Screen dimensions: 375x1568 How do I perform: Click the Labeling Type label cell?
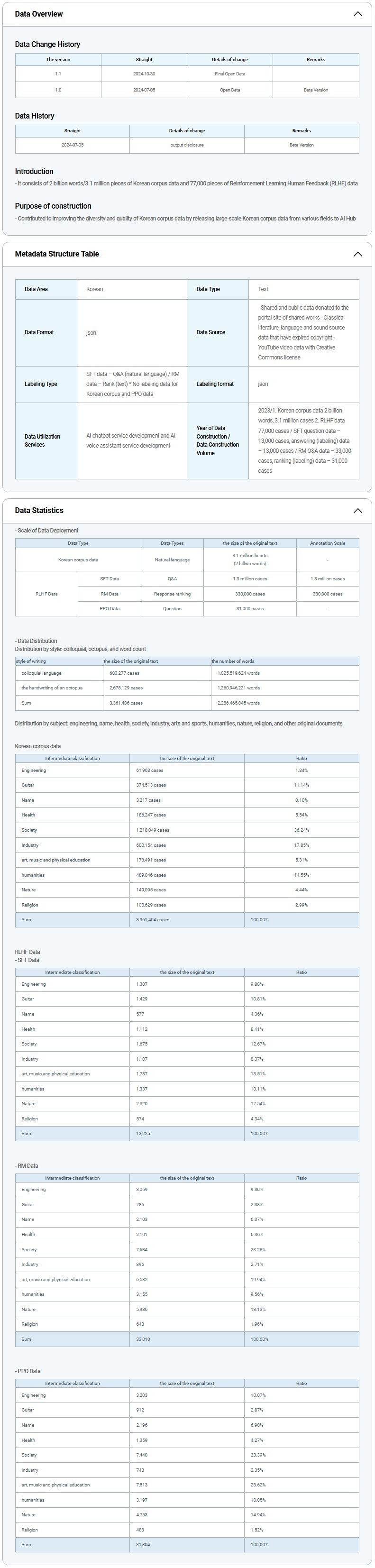point(41,384)
